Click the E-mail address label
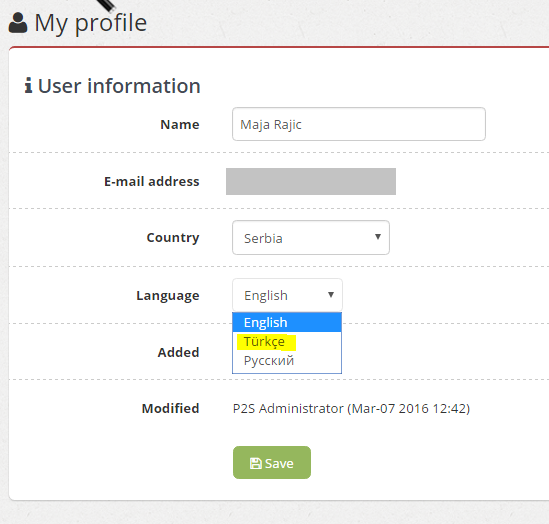This screenshot has height=524, width=549. pyautogui.click(x=152, y=182)
